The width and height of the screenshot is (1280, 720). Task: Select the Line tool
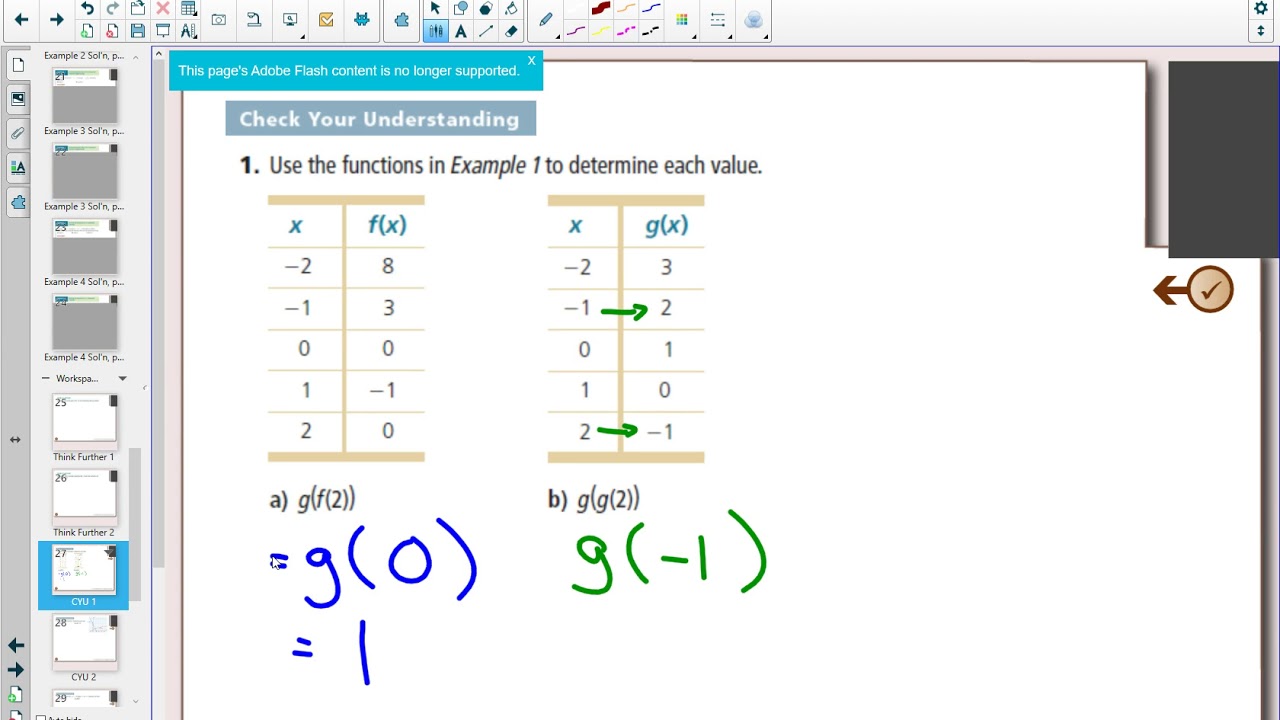(x=486, y=31)
